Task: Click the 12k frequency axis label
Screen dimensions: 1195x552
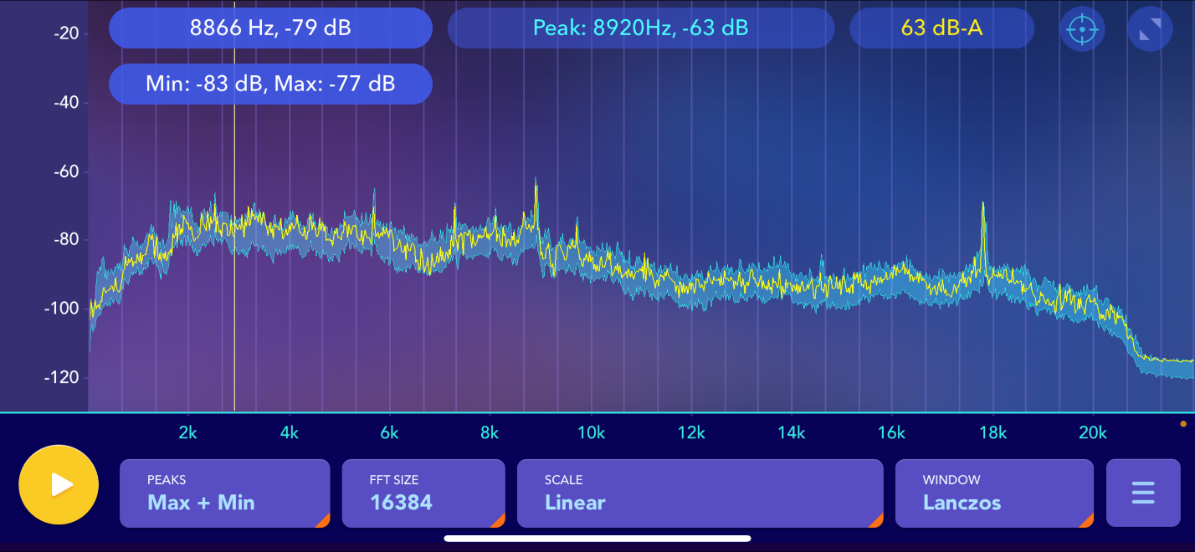Action: (690, 432)
